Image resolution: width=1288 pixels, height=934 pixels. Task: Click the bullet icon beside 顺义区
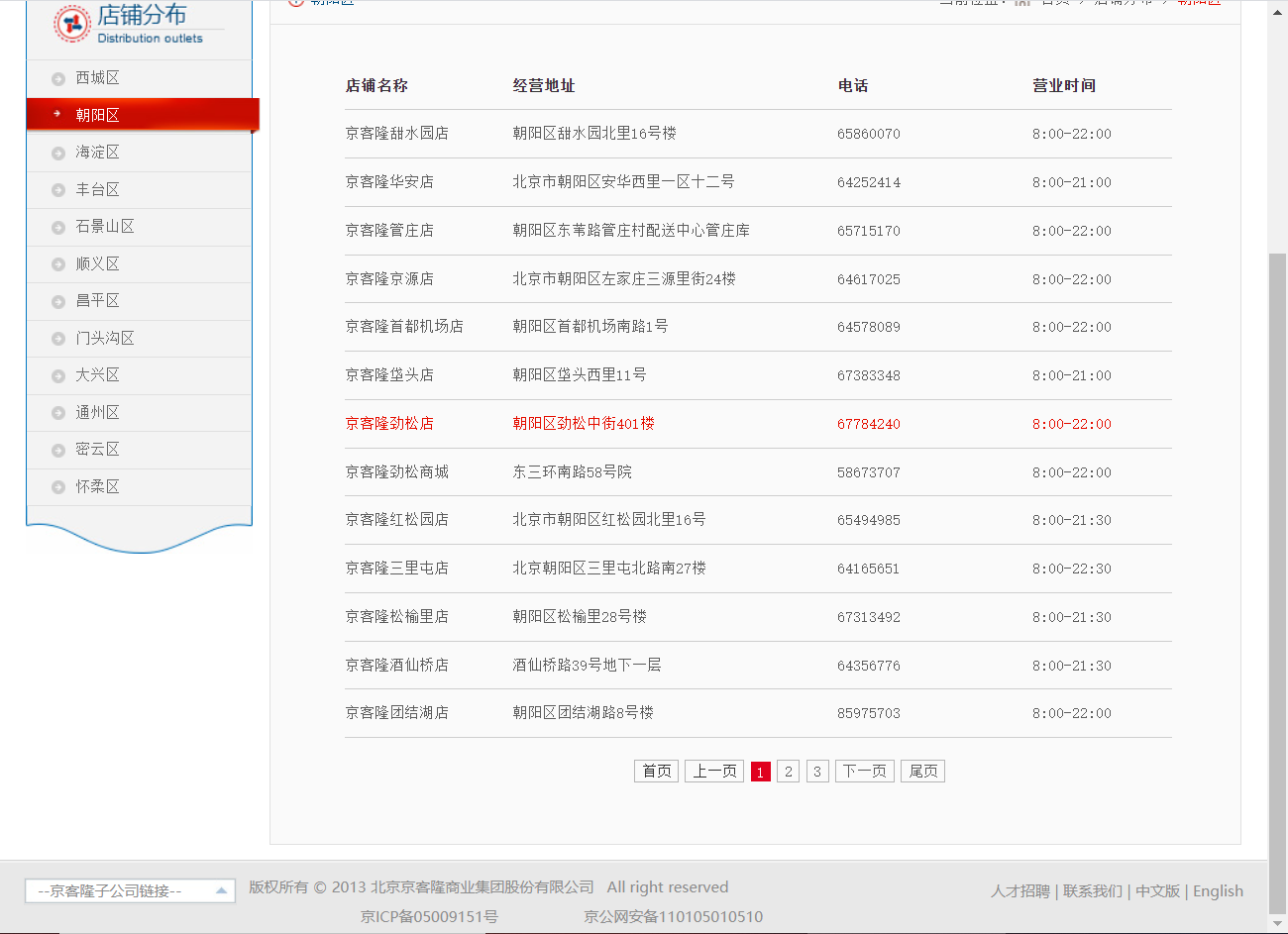tap(58, 264)
